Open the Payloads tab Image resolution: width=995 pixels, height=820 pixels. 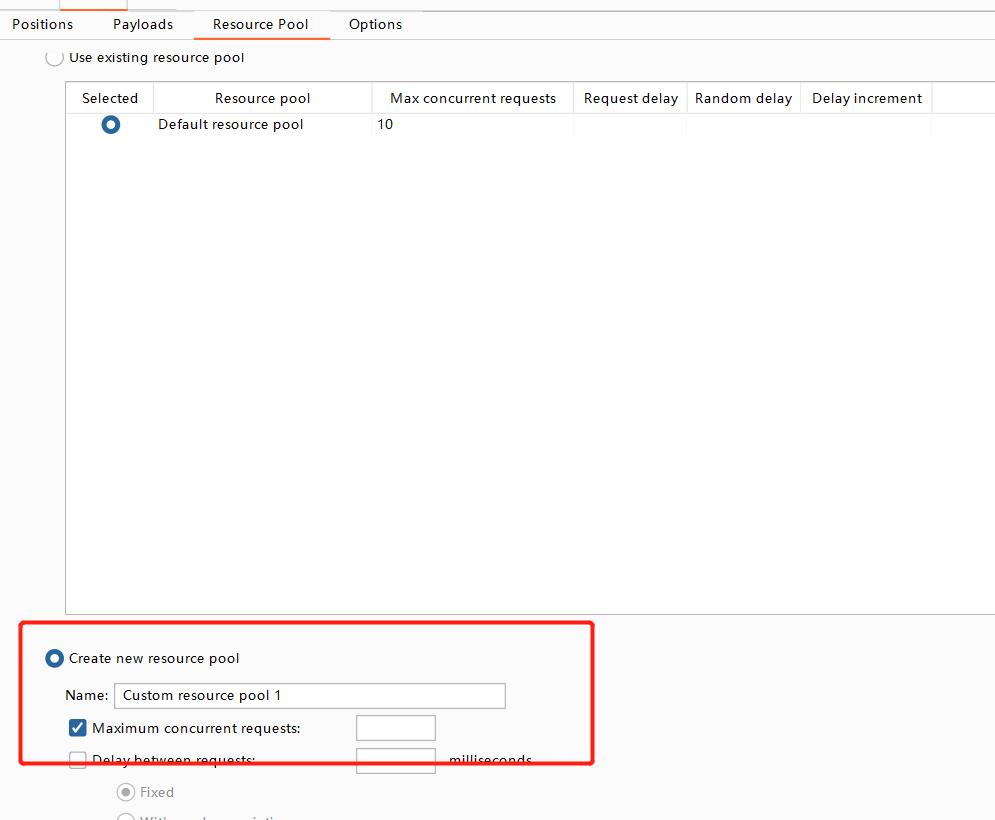pyautogui.click(x=143, y=24)
